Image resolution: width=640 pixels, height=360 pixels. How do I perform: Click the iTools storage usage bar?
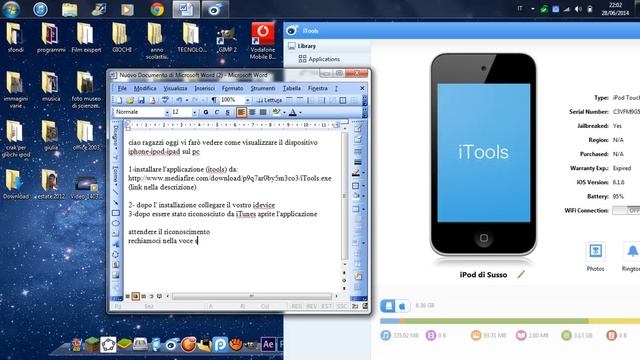click(x=510, y=321)
